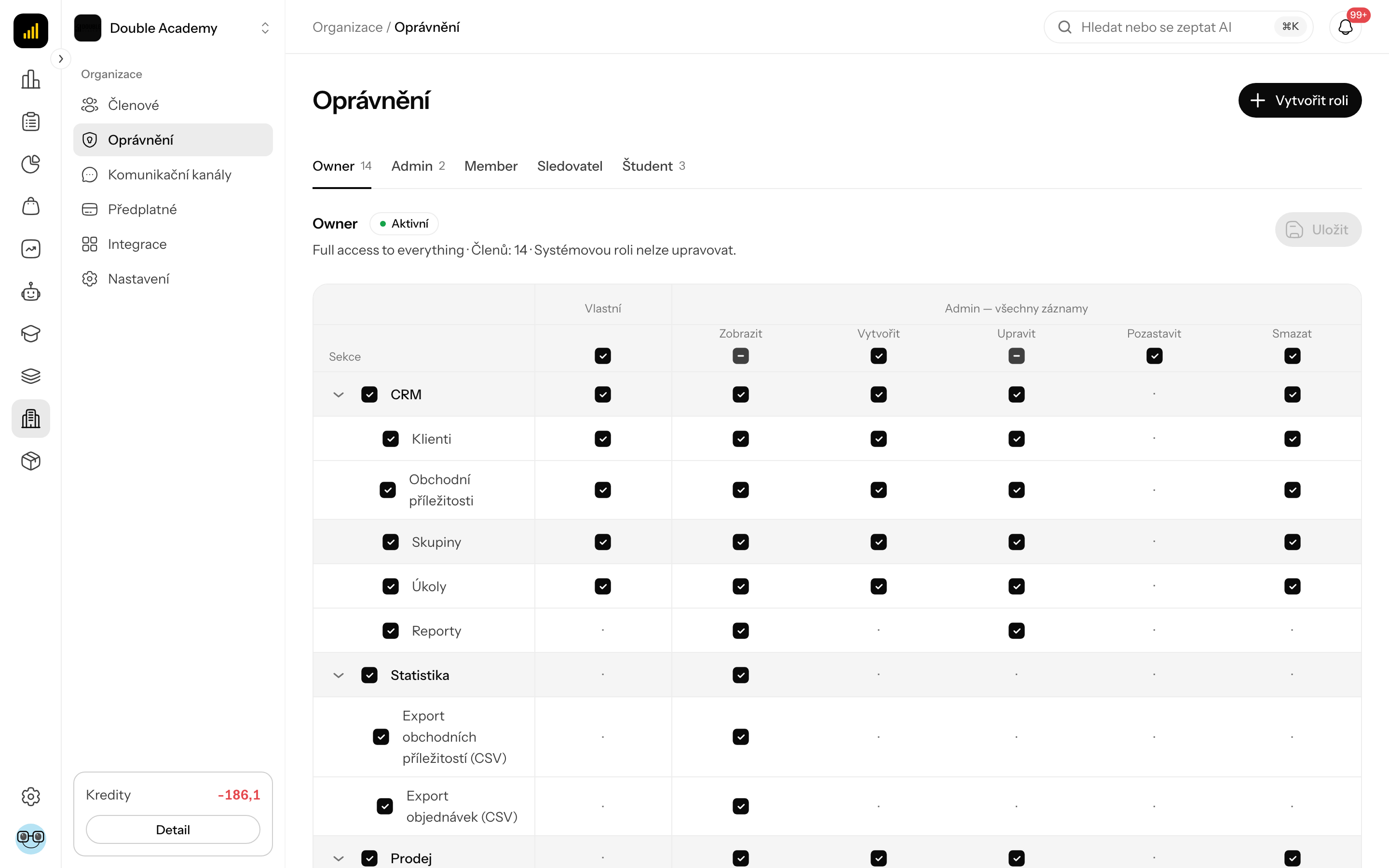
Task: Open the robot AI icon in sidebar
Action: click(x=30, y=292)
